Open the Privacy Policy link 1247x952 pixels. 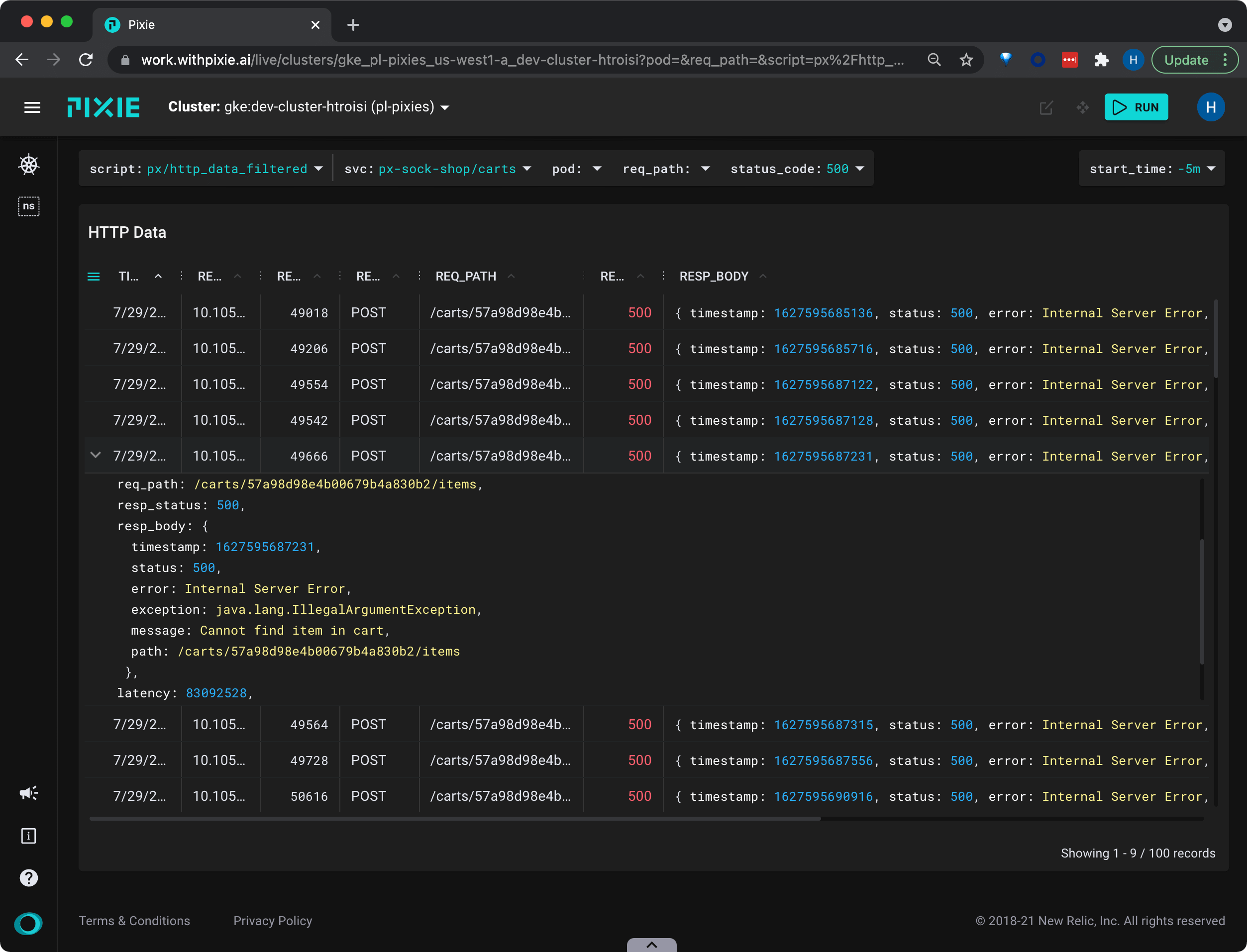click(273, 921)
